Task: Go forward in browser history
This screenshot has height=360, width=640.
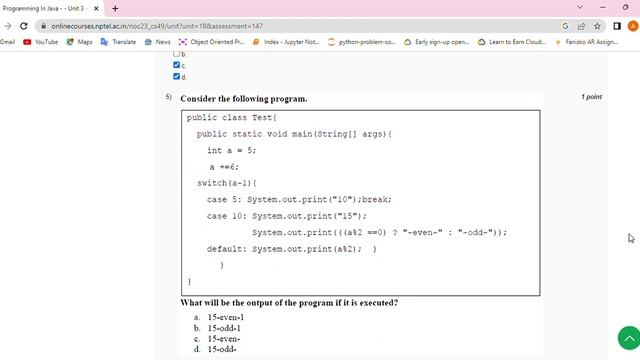Action: click(x=7, y=26)
